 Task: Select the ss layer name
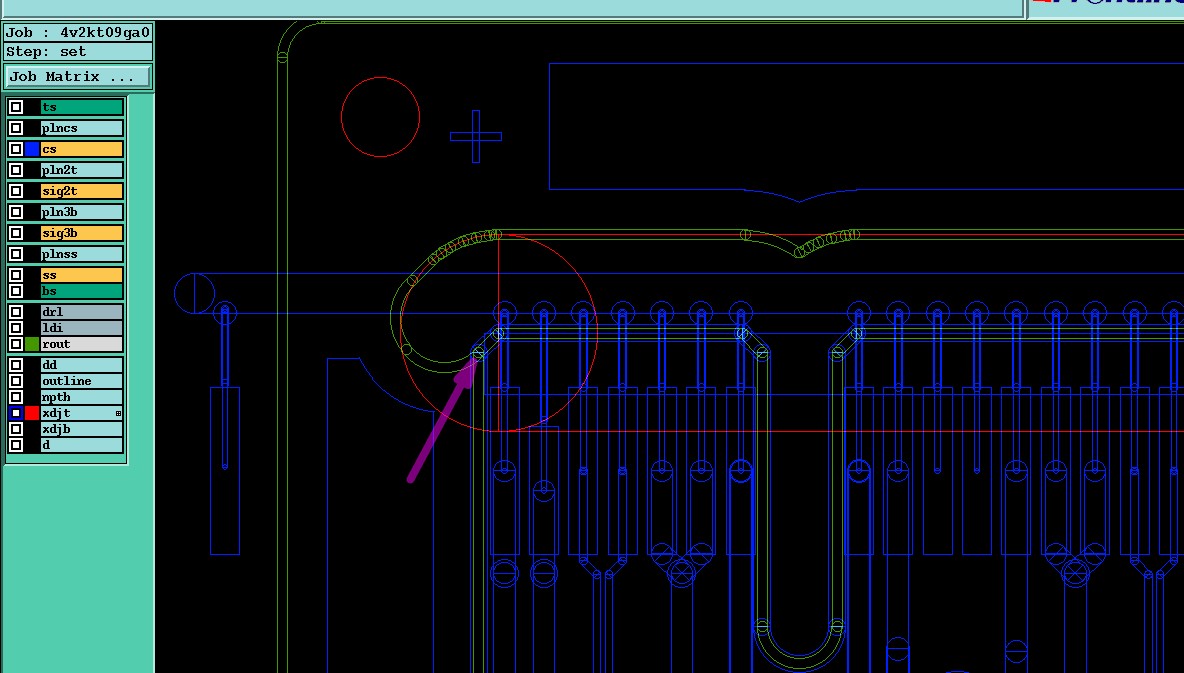click(82, 275)
